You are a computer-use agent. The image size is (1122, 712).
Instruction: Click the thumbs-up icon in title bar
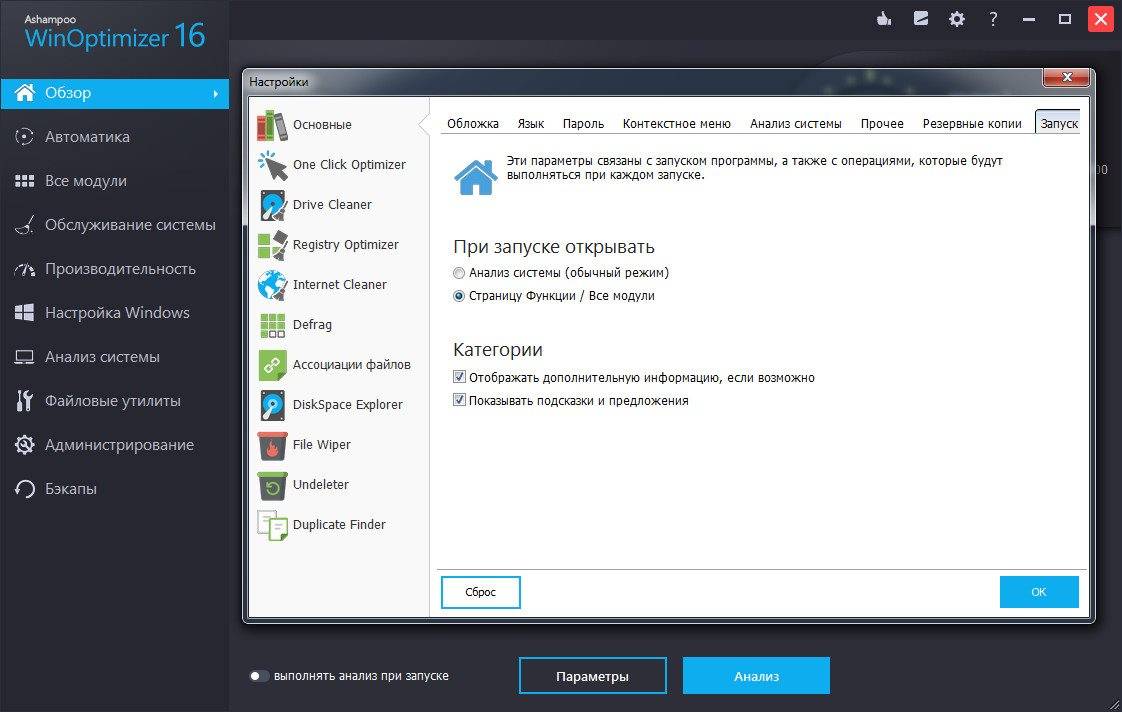coord(884,19)
